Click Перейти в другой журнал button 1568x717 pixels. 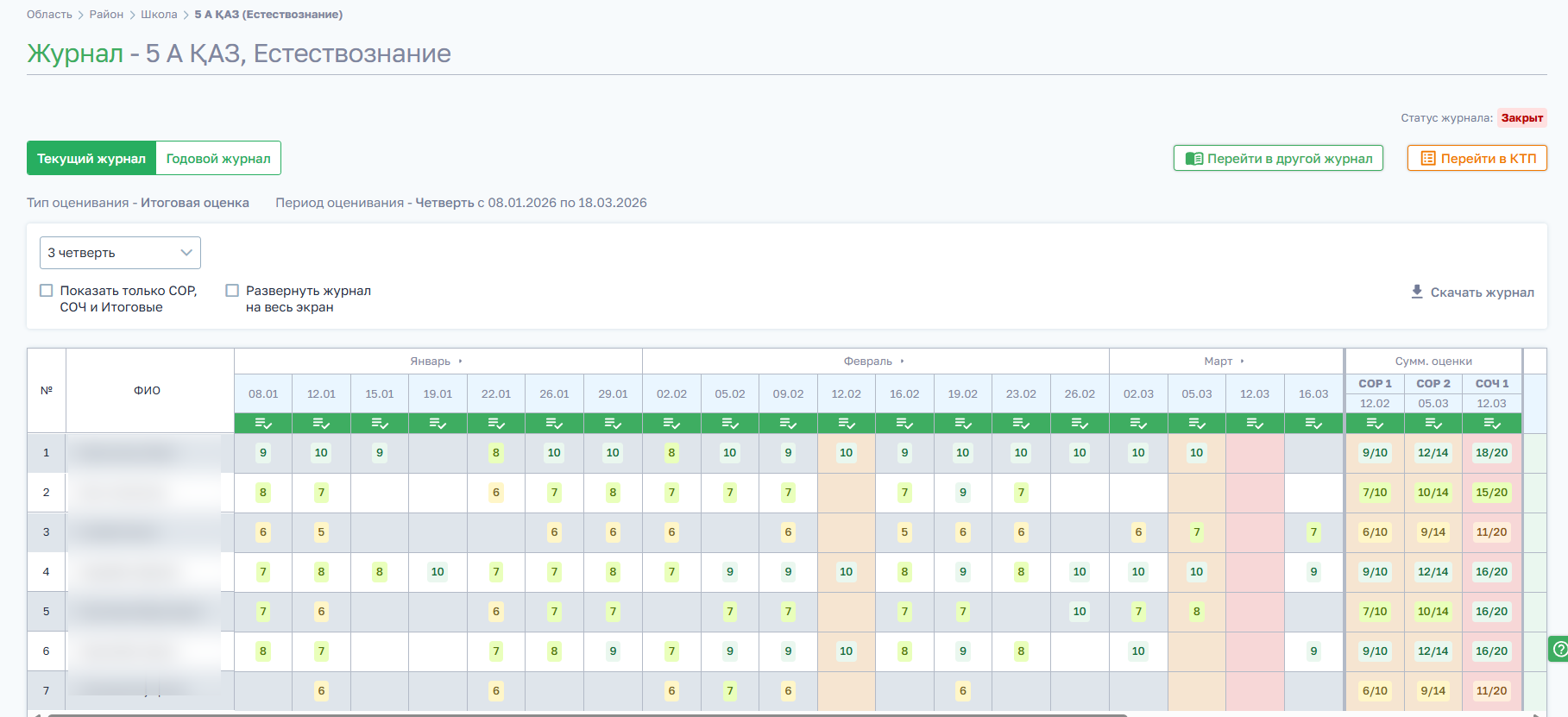point(1278,158)
